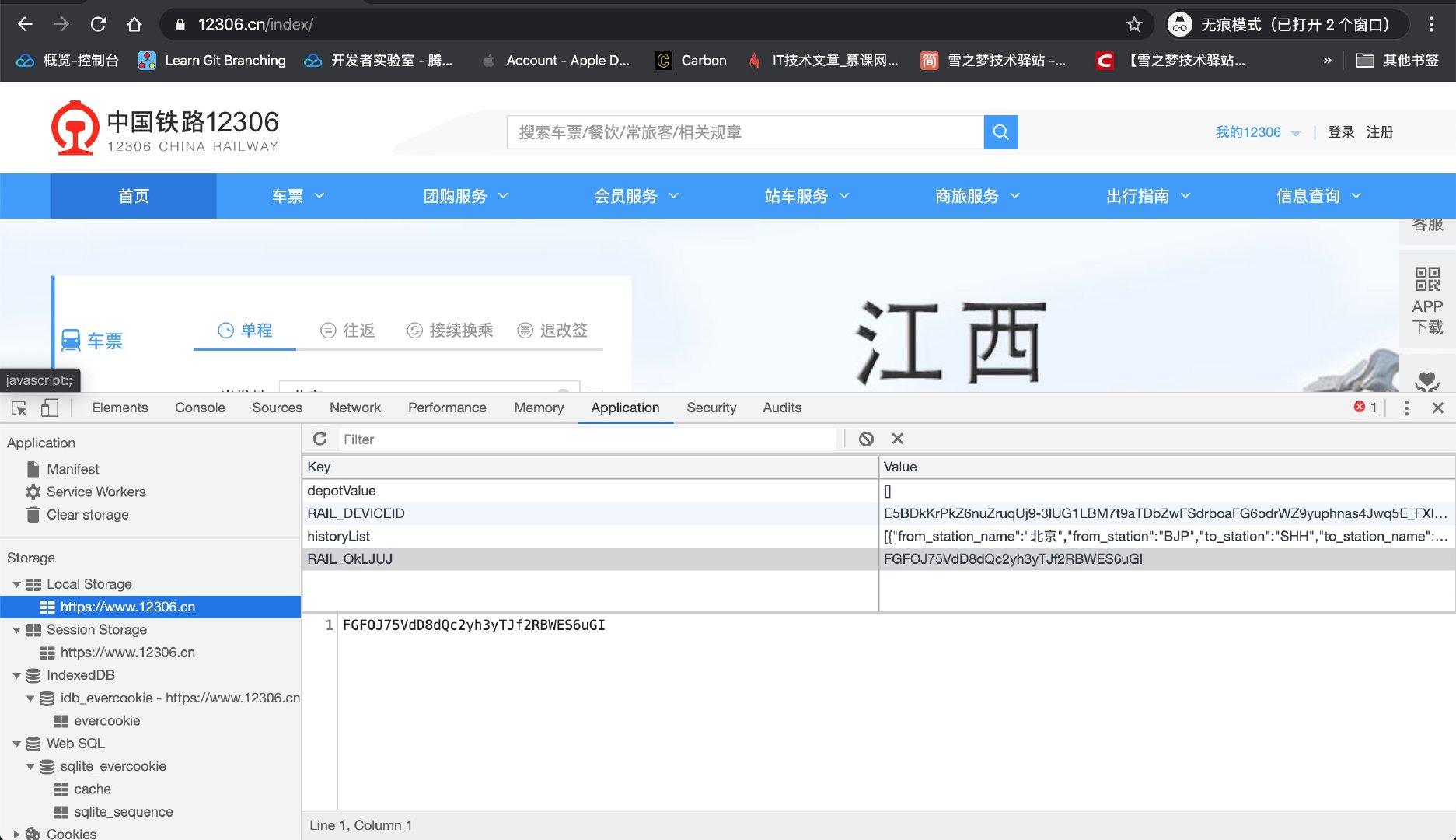
Task: Switch to the Console tab in DevTools
Action: click(x=200, y=408)
